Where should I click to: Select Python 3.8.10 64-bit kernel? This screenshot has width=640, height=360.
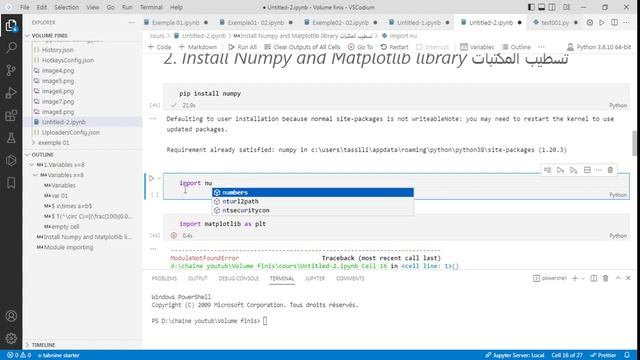tap(599, 47)
